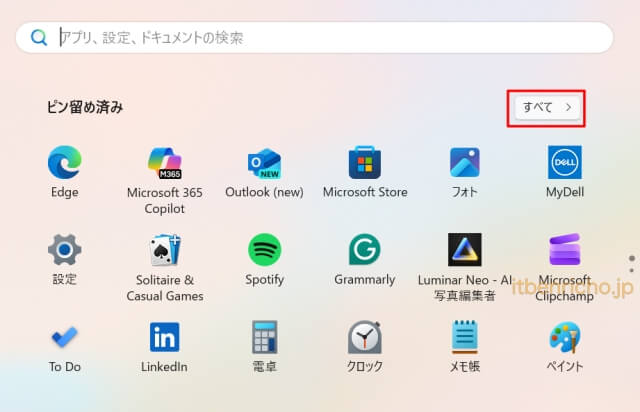Open the 電卓 calculator app
Viewport: 640px width, 412px height.
(264, 337)
